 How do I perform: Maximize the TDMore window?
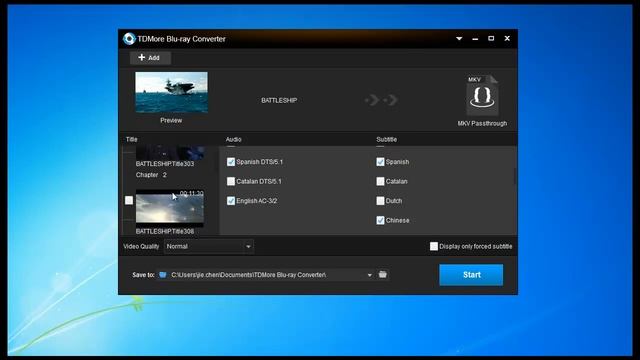point(491,38)
